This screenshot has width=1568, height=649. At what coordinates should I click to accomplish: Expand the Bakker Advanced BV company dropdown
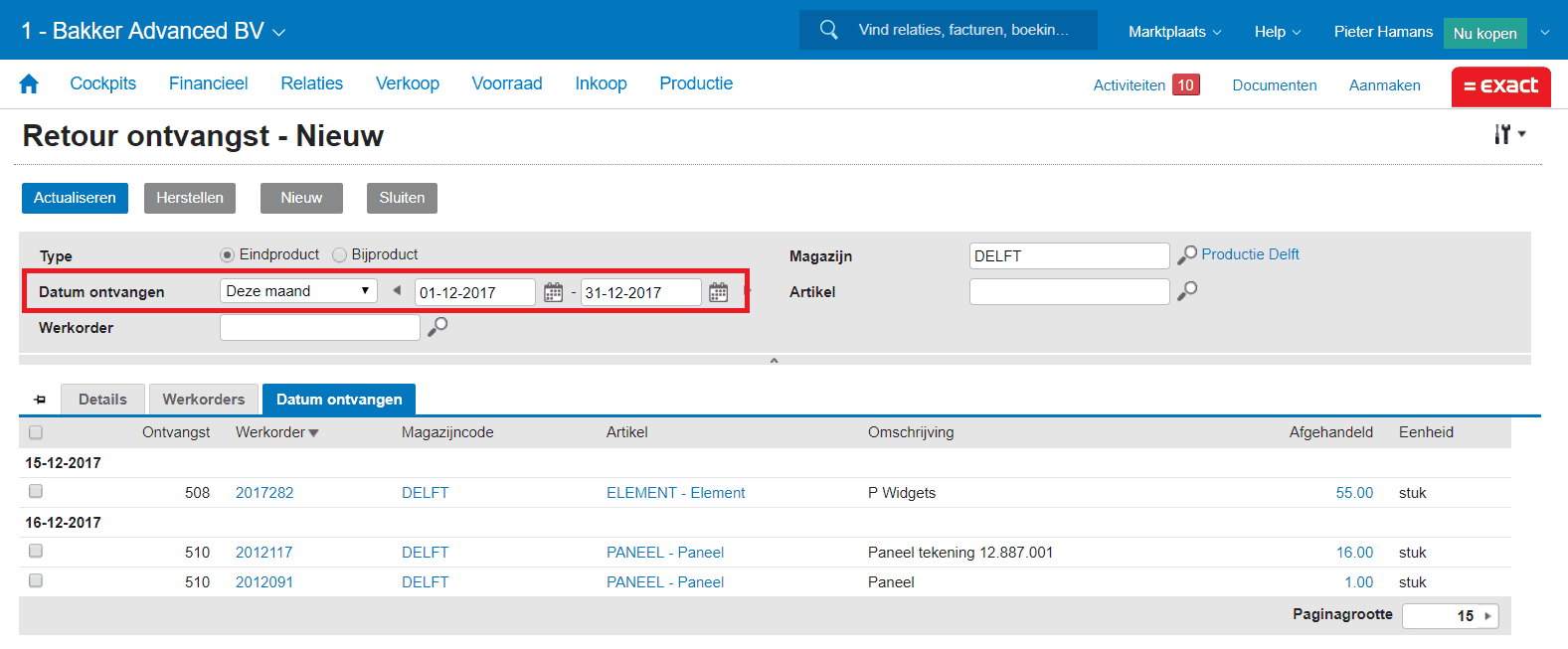click(x=279, y=32)
